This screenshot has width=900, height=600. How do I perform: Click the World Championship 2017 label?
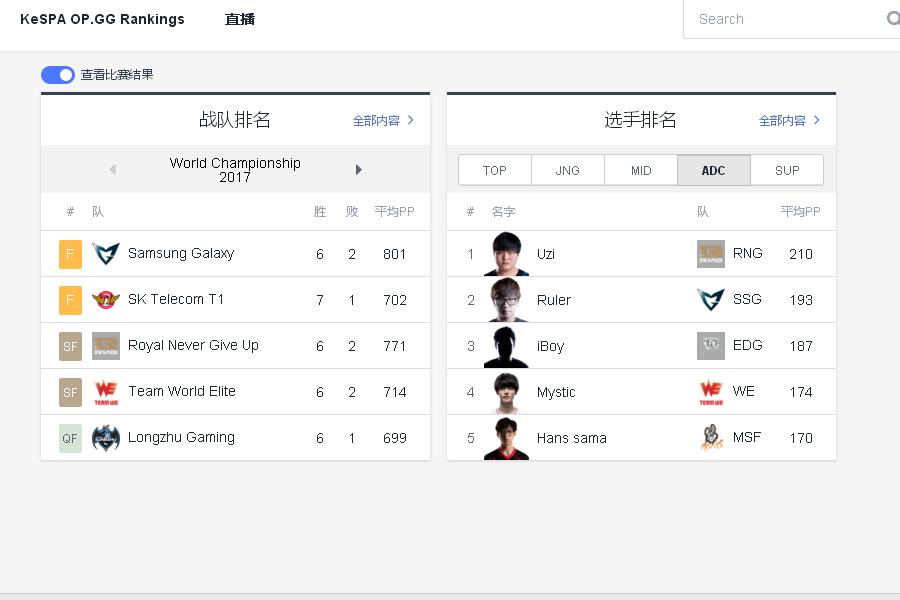pos(235,169)
